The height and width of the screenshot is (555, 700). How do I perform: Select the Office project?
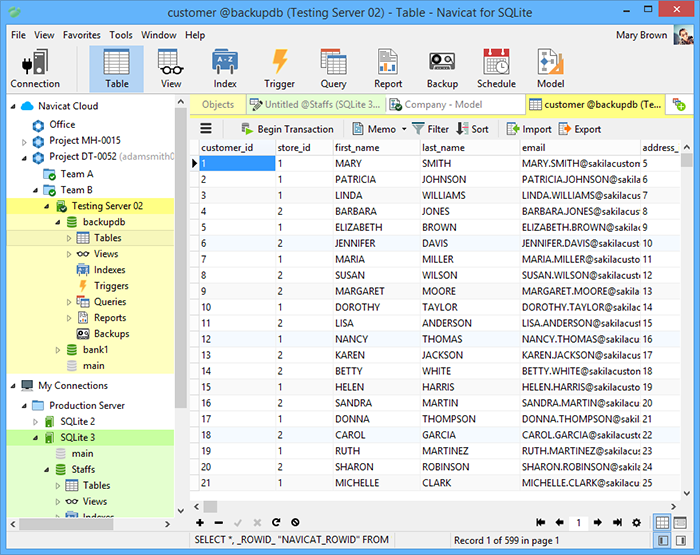pyautogui.click(x=62, y=125)
